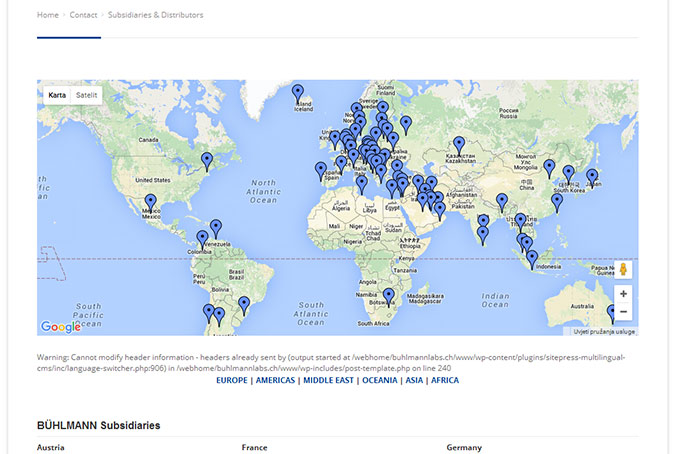
Task: Click the France subsidiary heading
Action: 254,448
